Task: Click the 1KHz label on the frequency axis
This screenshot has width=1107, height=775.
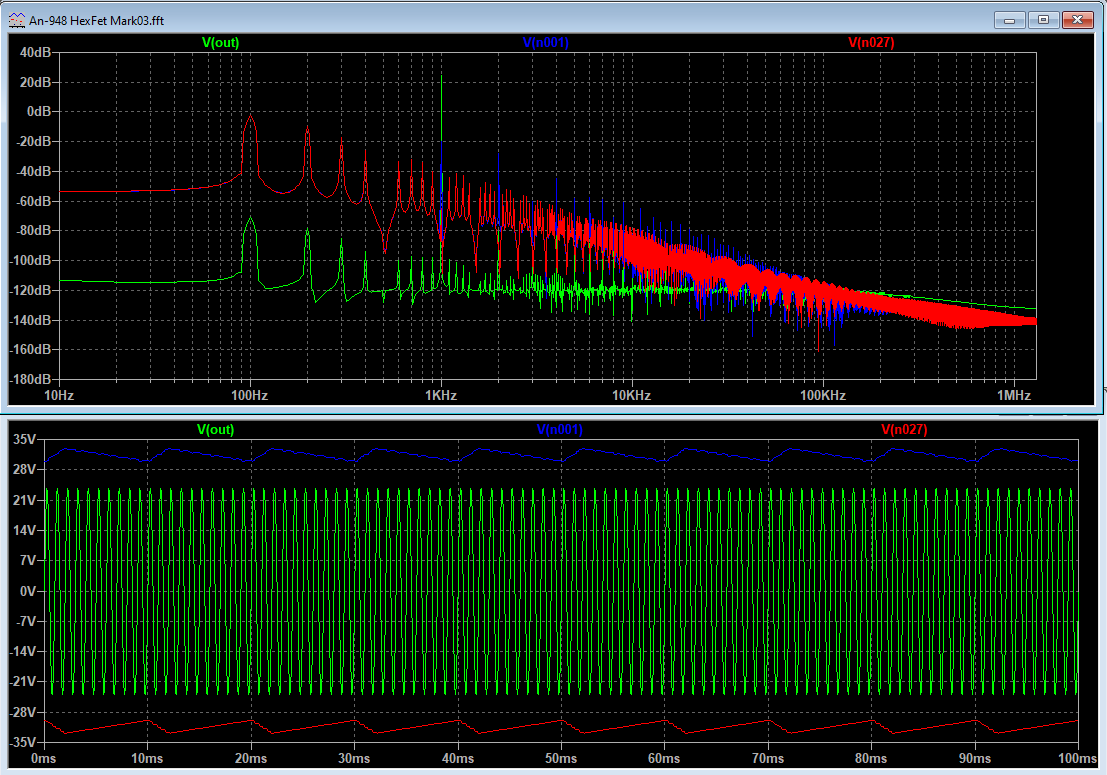Action: click(x=441, y=395)
